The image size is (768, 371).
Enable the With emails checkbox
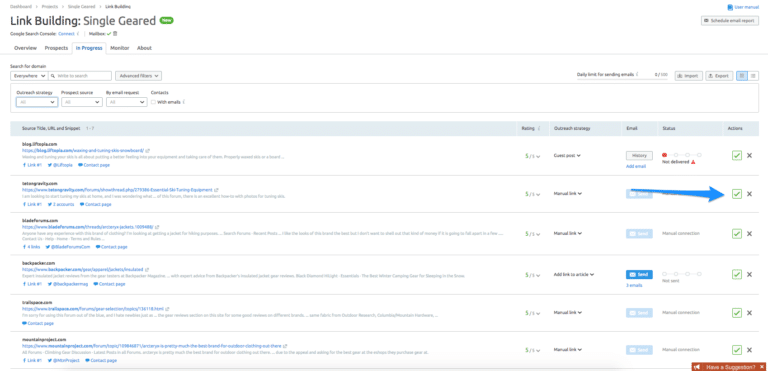click(x=153, y=102)
